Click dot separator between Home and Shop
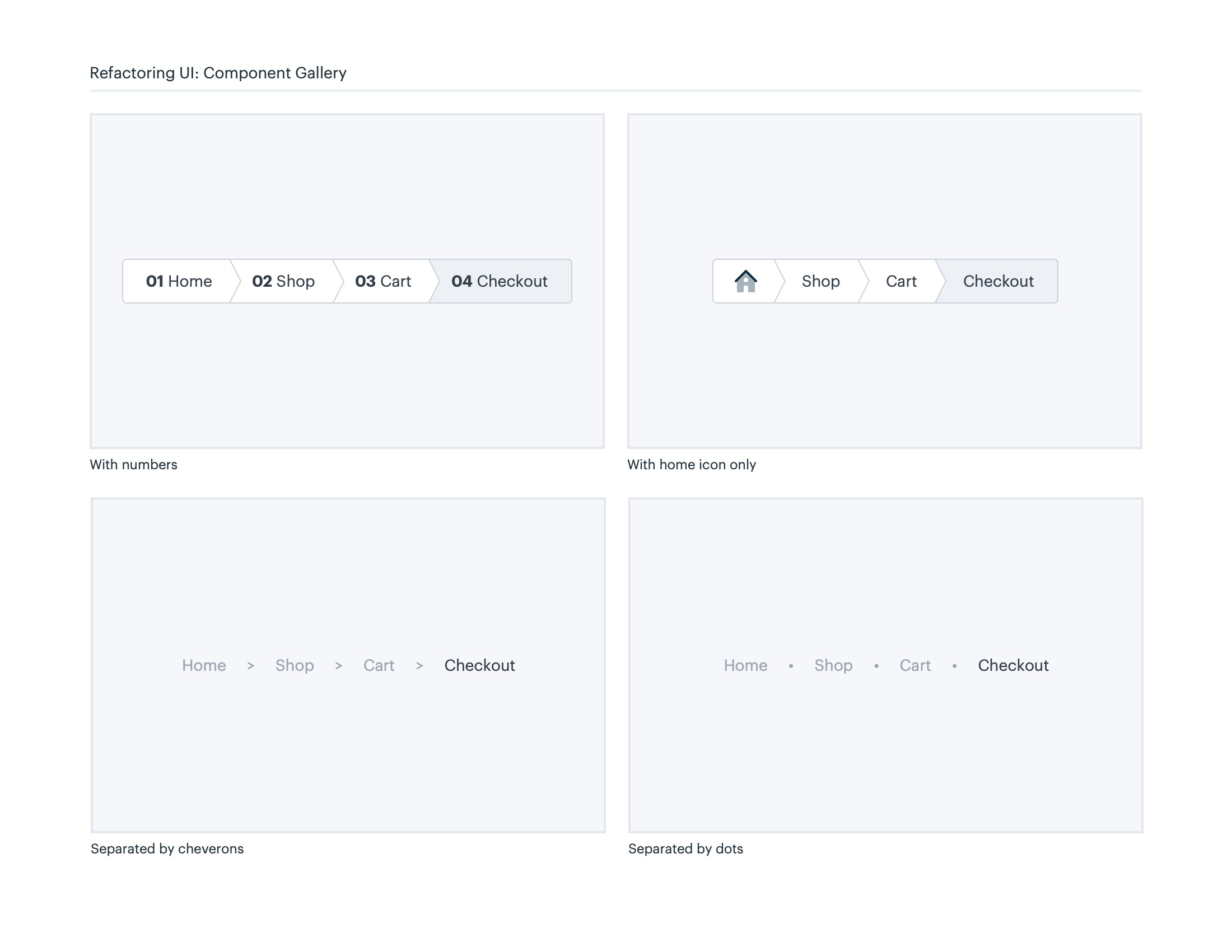This screenshot has width=1232, height=952. coord(791,666)
